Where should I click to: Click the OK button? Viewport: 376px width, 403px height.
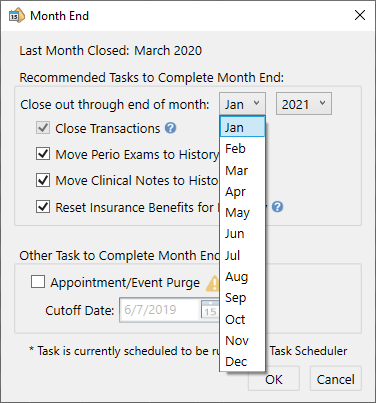click(x=274, y=379)
